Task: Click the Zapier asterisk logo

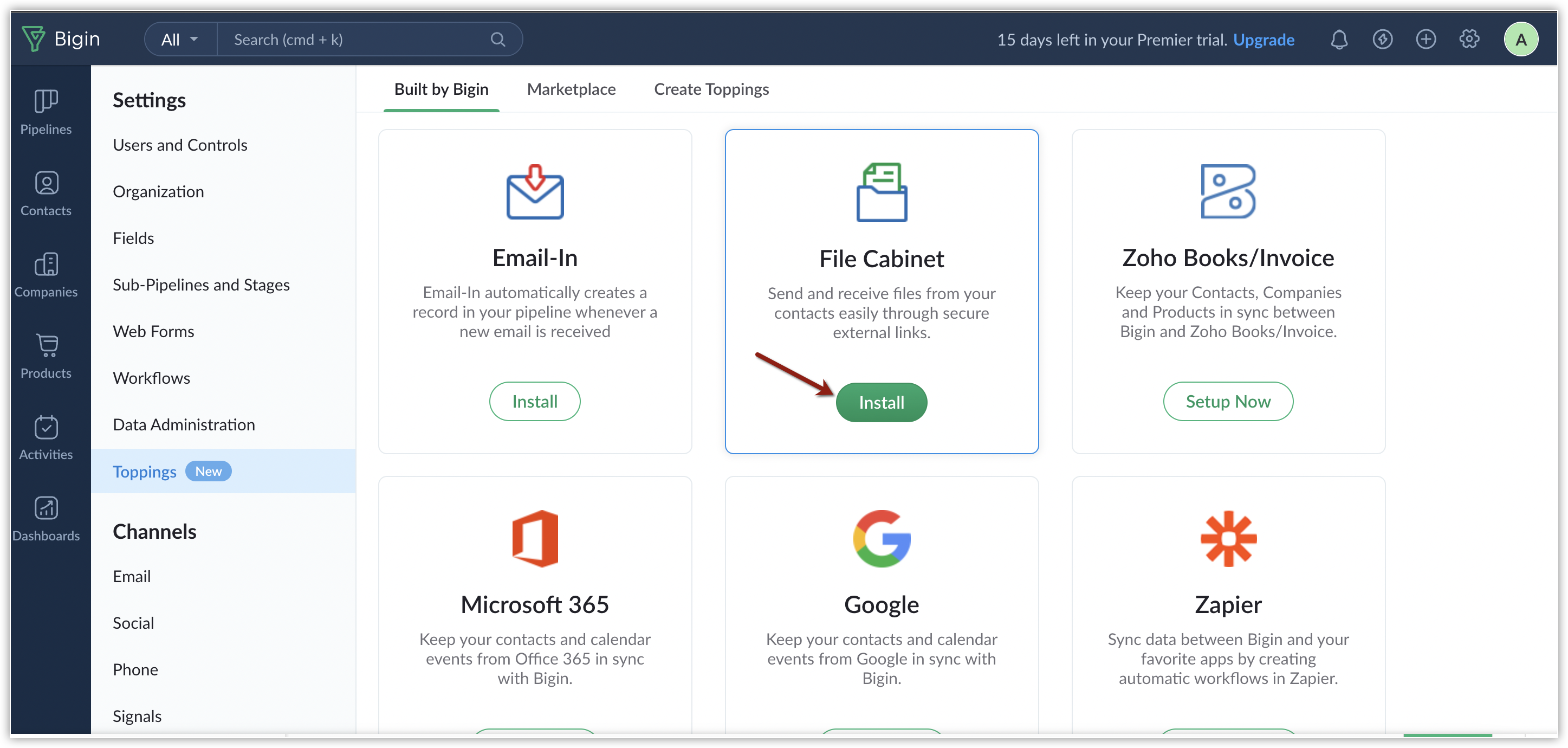Action: point(1228,538)
